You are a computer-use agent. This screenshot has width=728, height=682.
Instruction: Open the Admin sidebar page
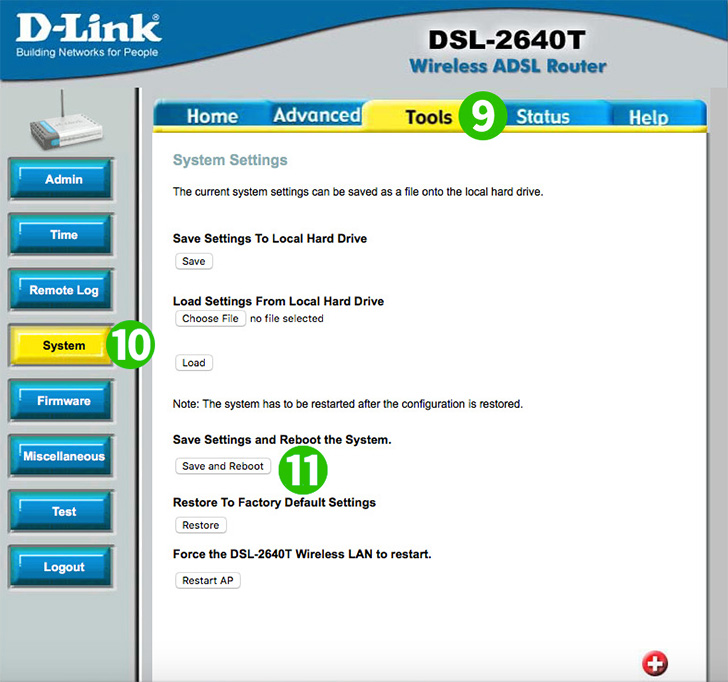pyautogui.click(x=61, y=179)
